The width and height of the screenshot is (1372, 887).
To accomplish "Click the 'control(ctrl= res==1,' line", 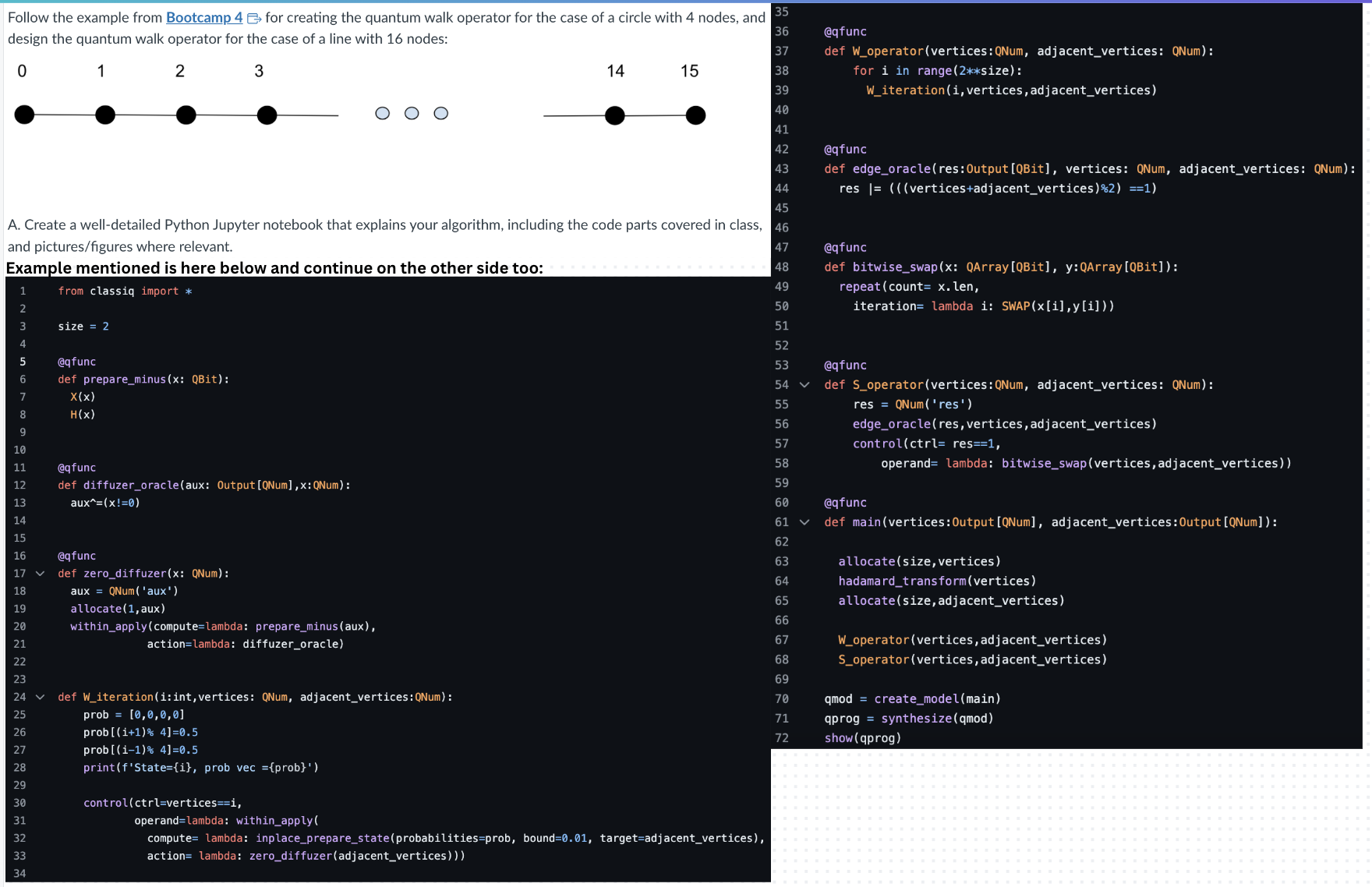I will coord(927,443).
